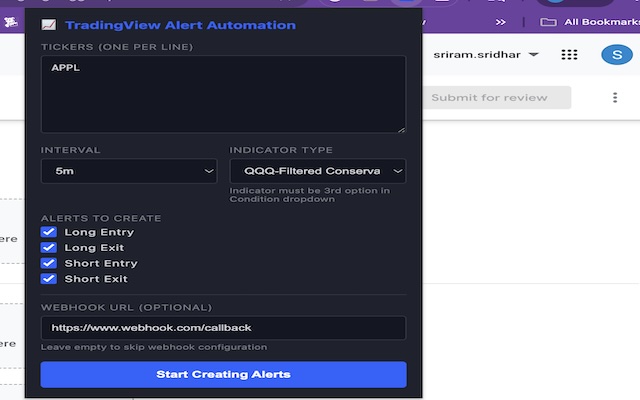Image resolution: width=640 pixels, height=400 pixels.
Task: Click the TradingView Alert Automation title
Action: tap(180, 25)
